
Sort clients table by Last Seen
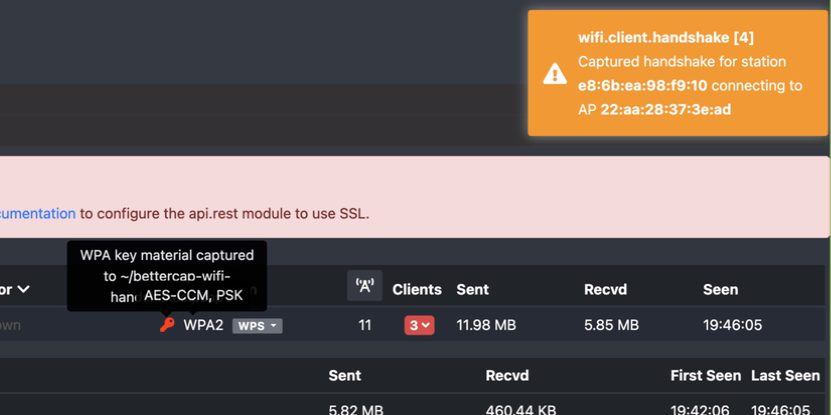pyautogui.click(x=785, y=375)
